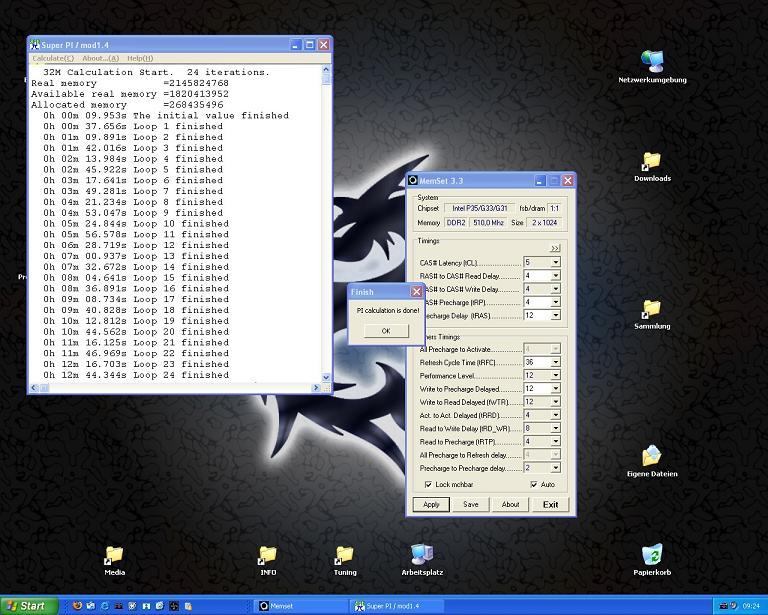Switch to Super PI taskbar button

[397, 606]
